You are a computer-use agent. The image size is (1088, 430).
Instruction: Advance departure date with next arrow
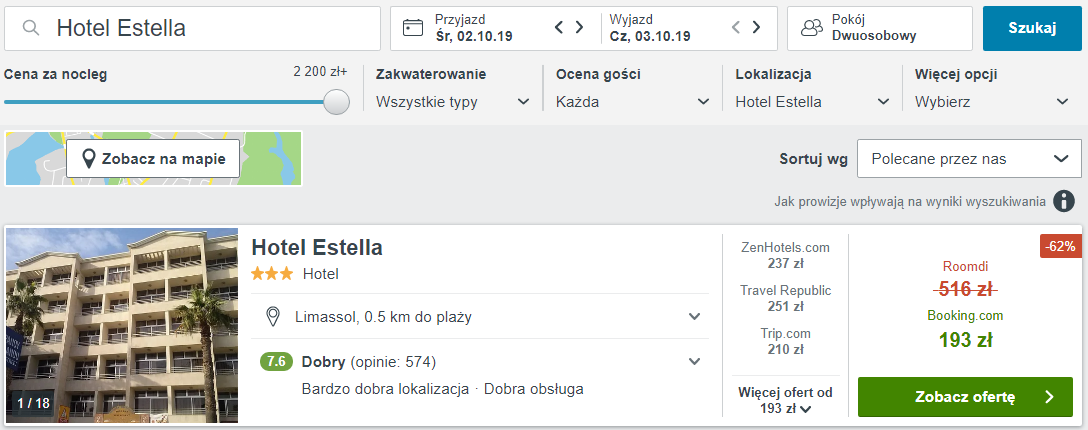click(x=756, y=28)
